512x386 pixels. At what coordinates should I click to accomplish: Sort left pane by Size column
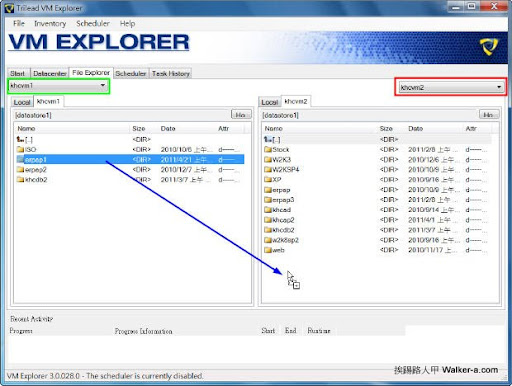tap(144, 128)
